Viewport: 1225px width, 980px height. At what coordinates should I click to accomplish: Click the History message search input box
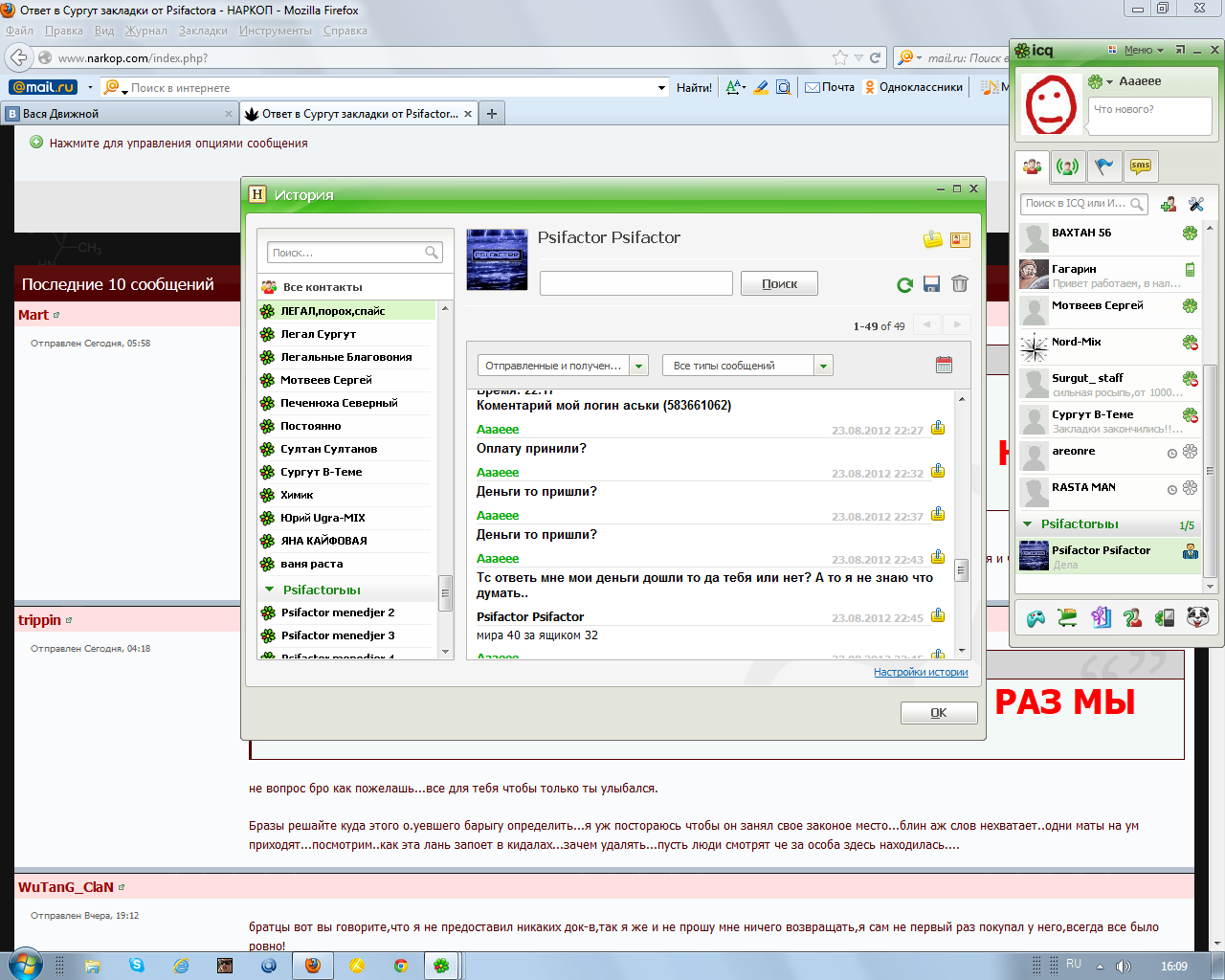tap(636, 283)
